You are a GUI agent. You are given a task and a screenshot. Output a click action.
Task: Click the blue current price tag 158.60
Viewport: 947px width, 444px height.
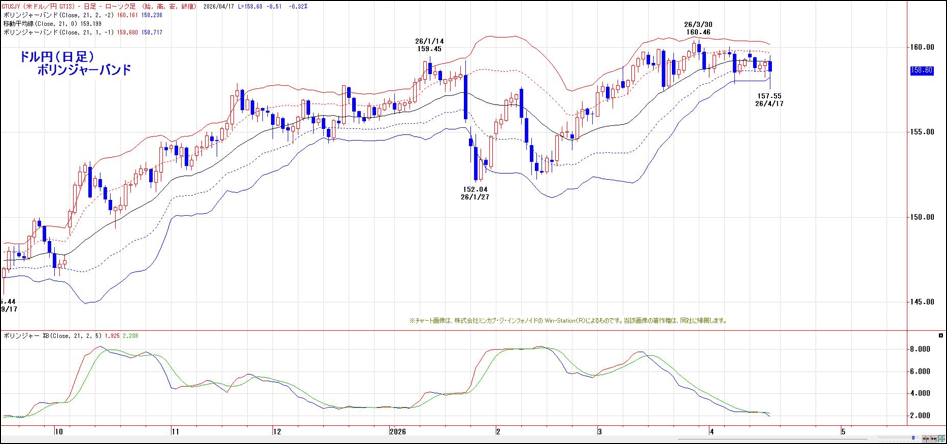pyautogui.click(x=921, y=70)
